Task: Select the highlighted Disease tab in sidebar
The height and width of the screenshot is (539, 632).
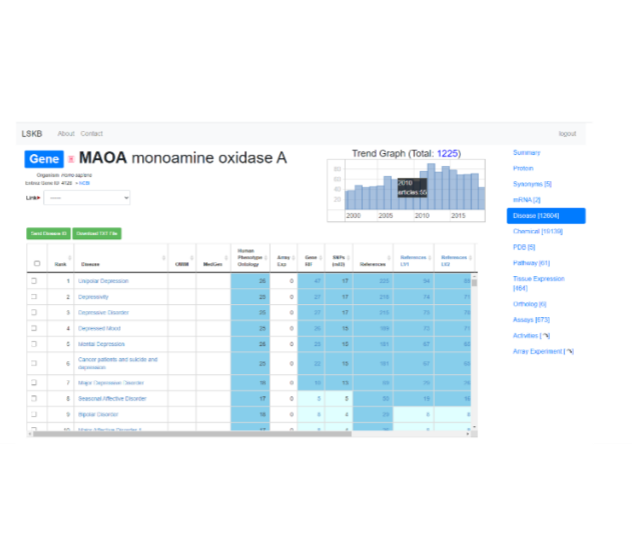Action: tap(546, 216)
